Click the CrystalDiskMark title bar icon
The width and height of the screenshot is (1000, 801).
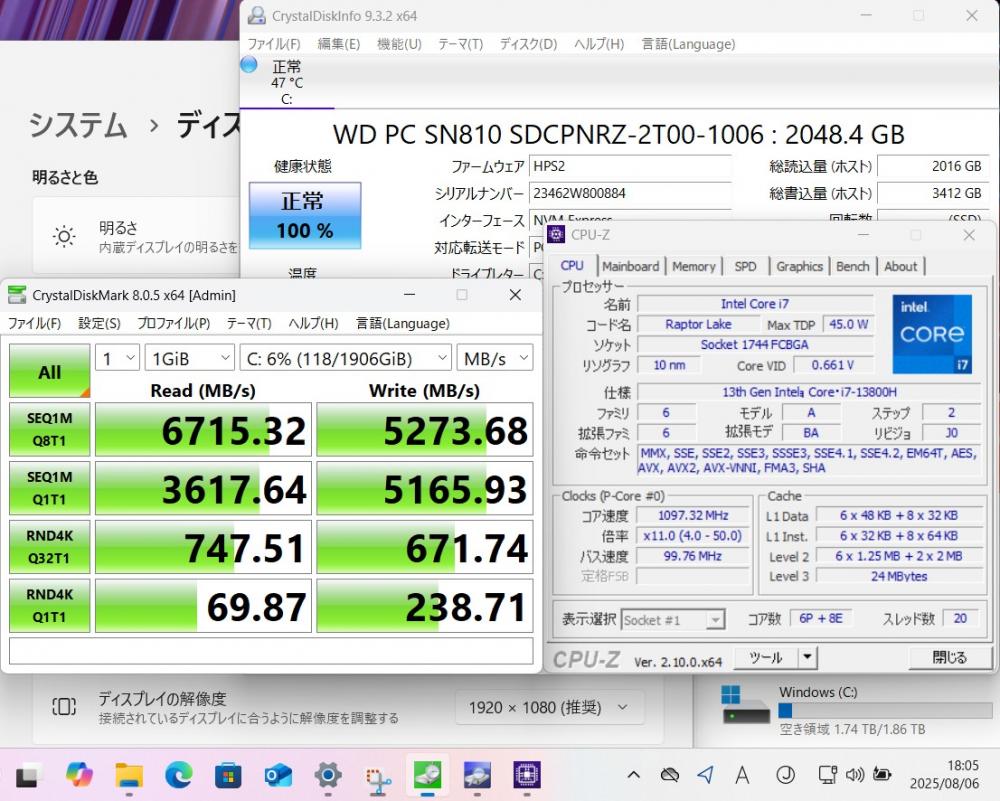click(x=17, y=295)
